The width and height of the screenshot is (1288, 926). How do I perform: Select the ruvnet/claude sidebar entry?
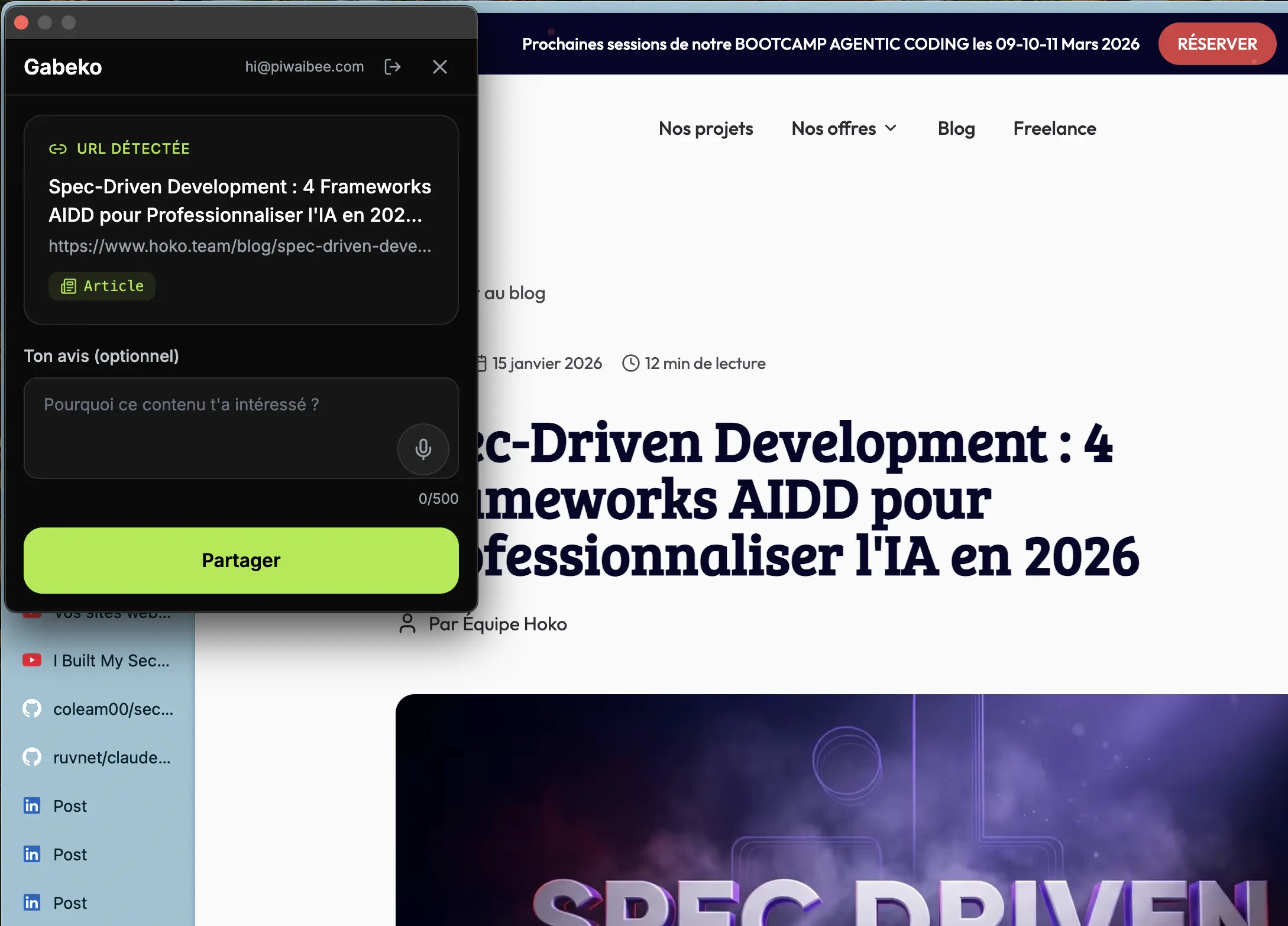111,757
